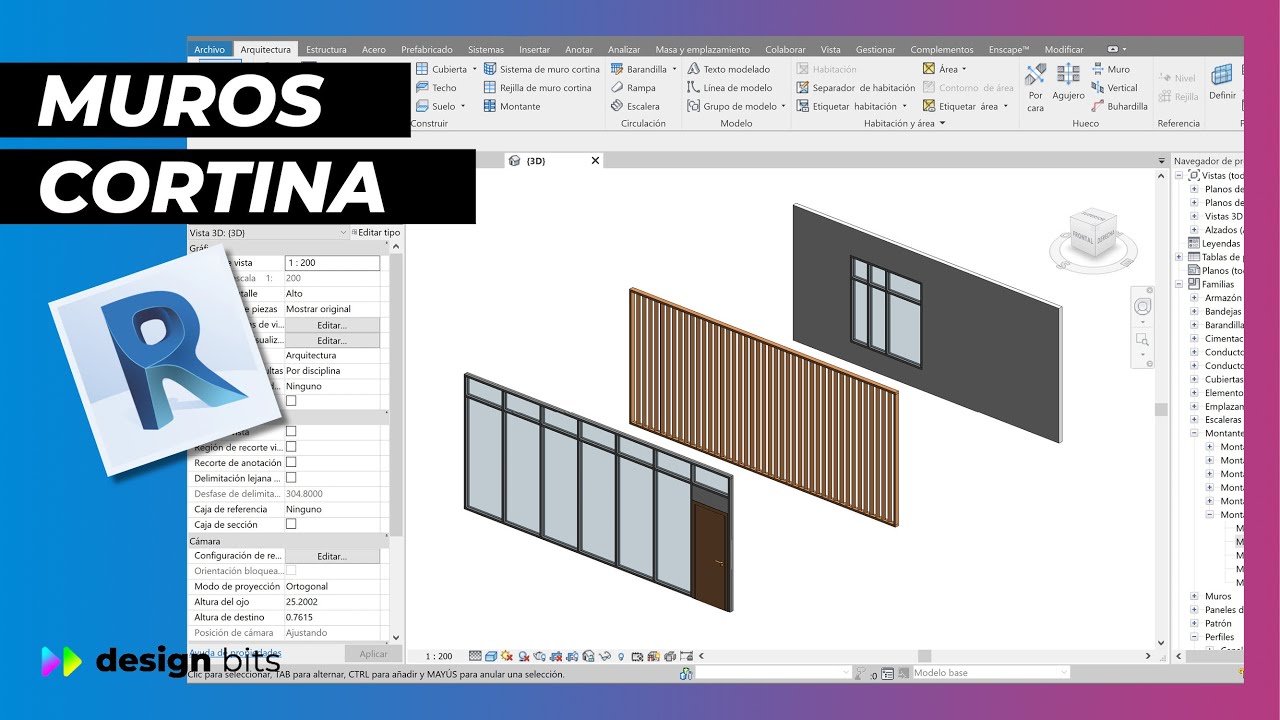Open the Anotar ribbon tab
The height and width of the screenshot is (720, 1280).
(579, 49)
